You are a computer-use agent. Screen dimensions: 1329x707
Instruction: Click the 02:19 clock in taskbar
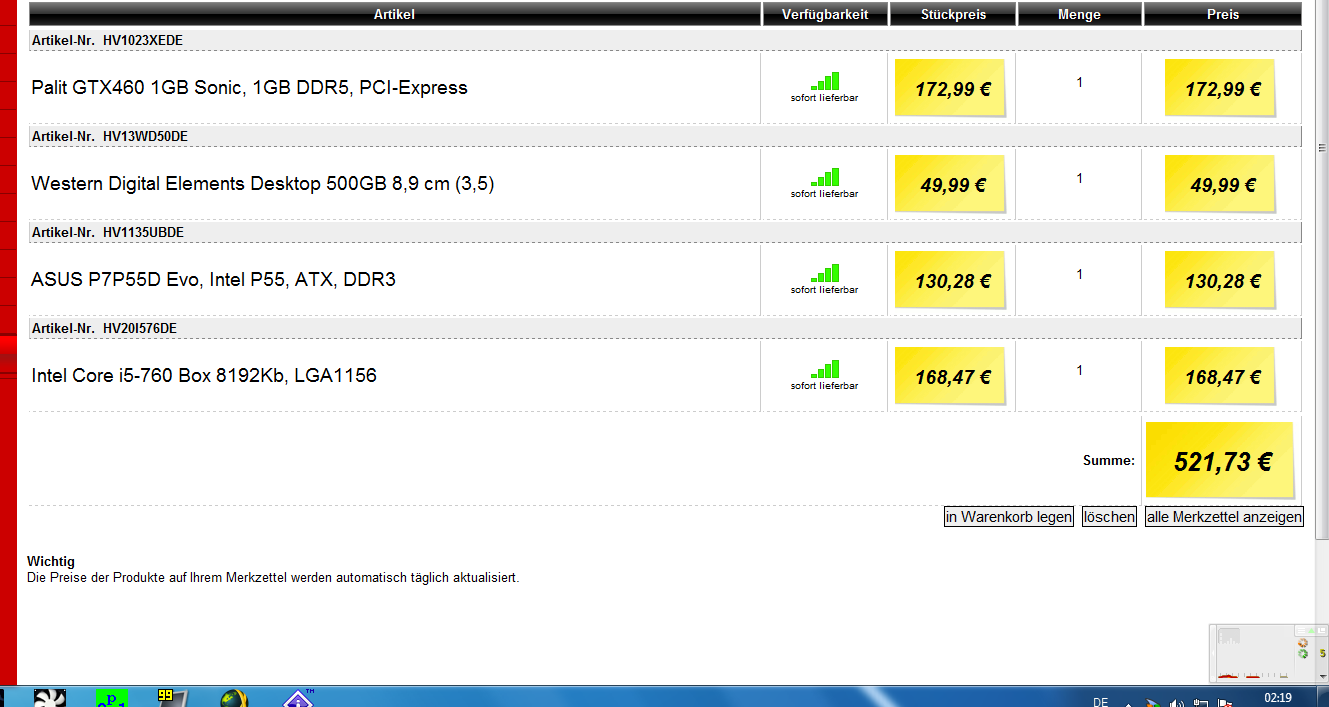point(1278,698)
